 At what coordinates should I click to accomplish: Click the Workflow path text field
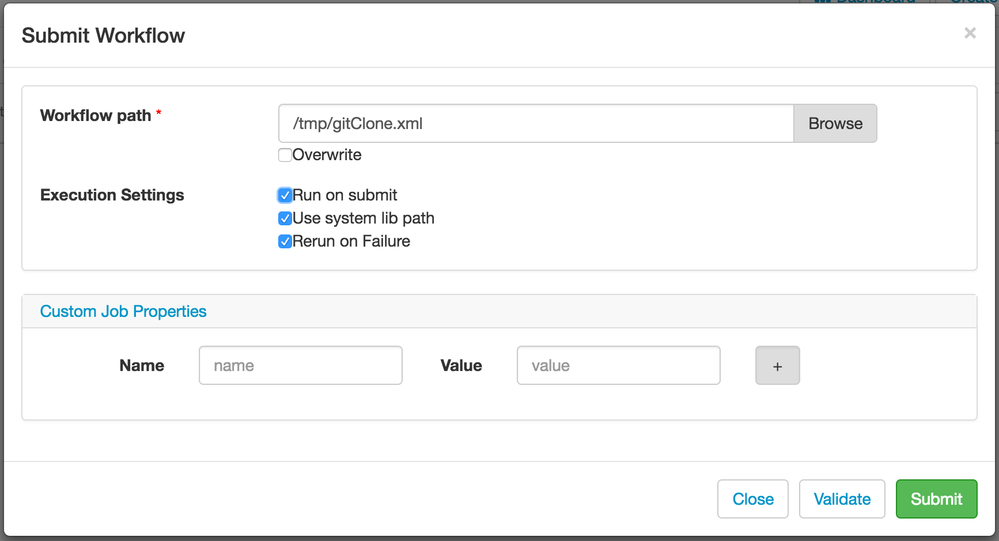[536, 124]
